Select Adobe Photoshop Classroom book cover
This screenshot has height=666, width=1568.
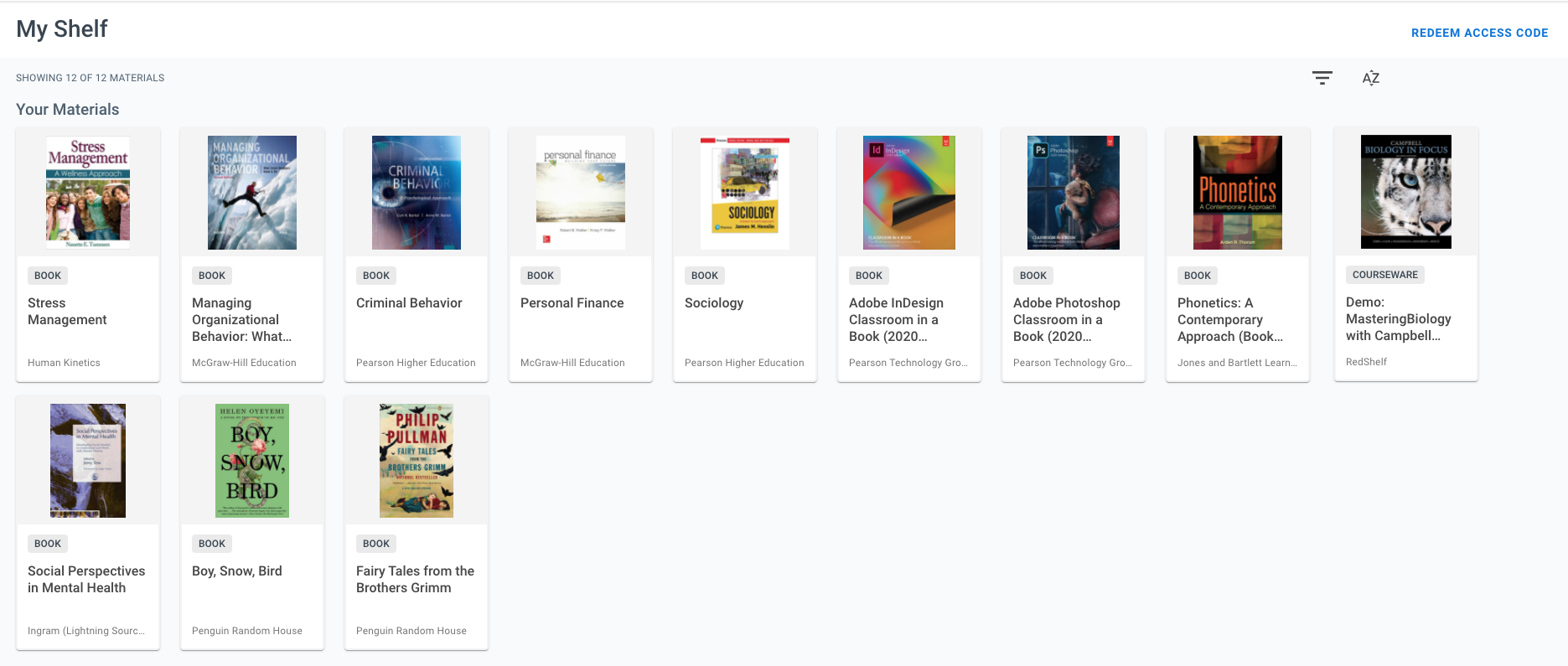point(1074,193)
